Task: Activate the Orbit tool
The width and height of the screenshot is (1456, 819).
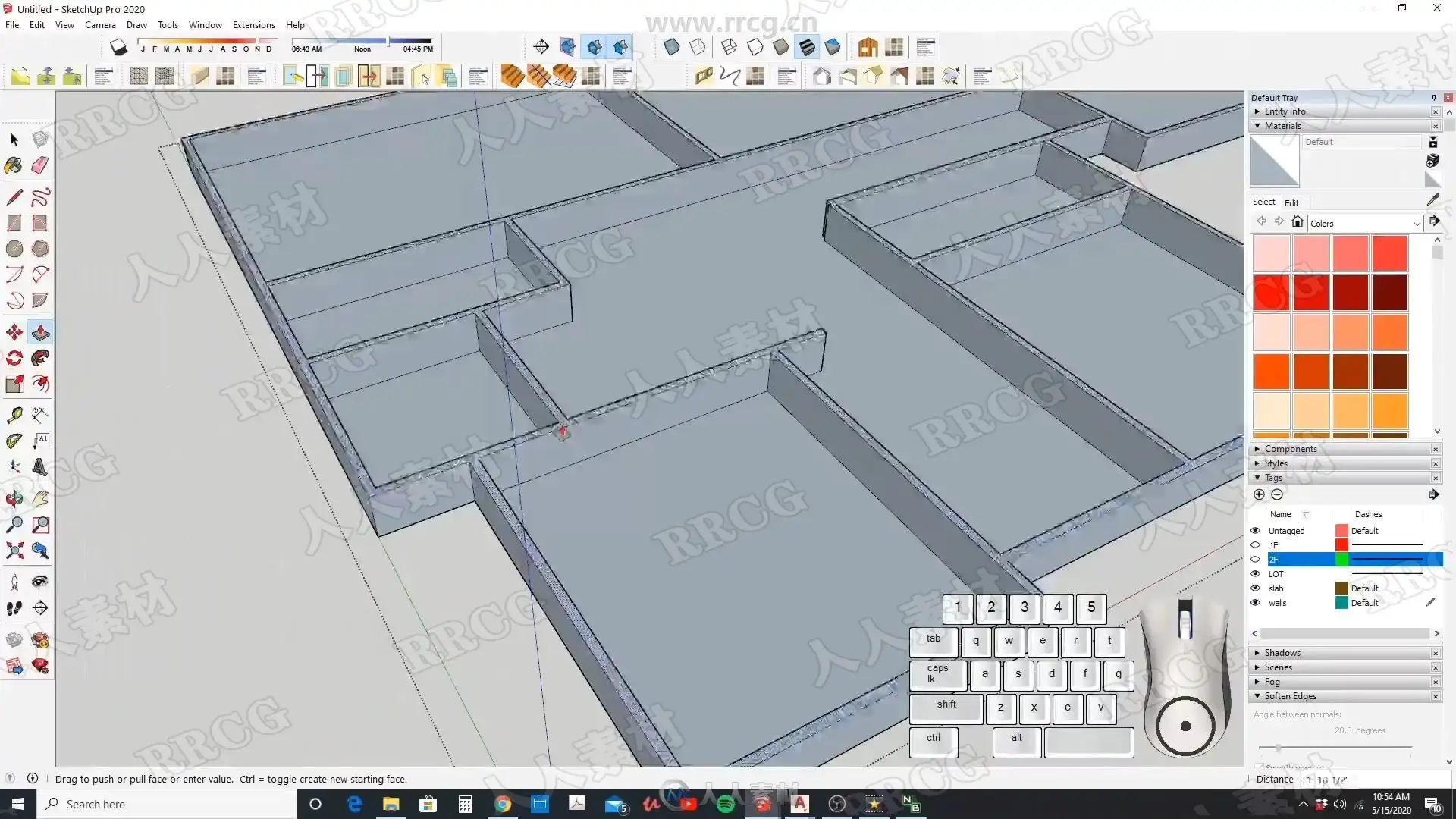Action: [14, 499]
